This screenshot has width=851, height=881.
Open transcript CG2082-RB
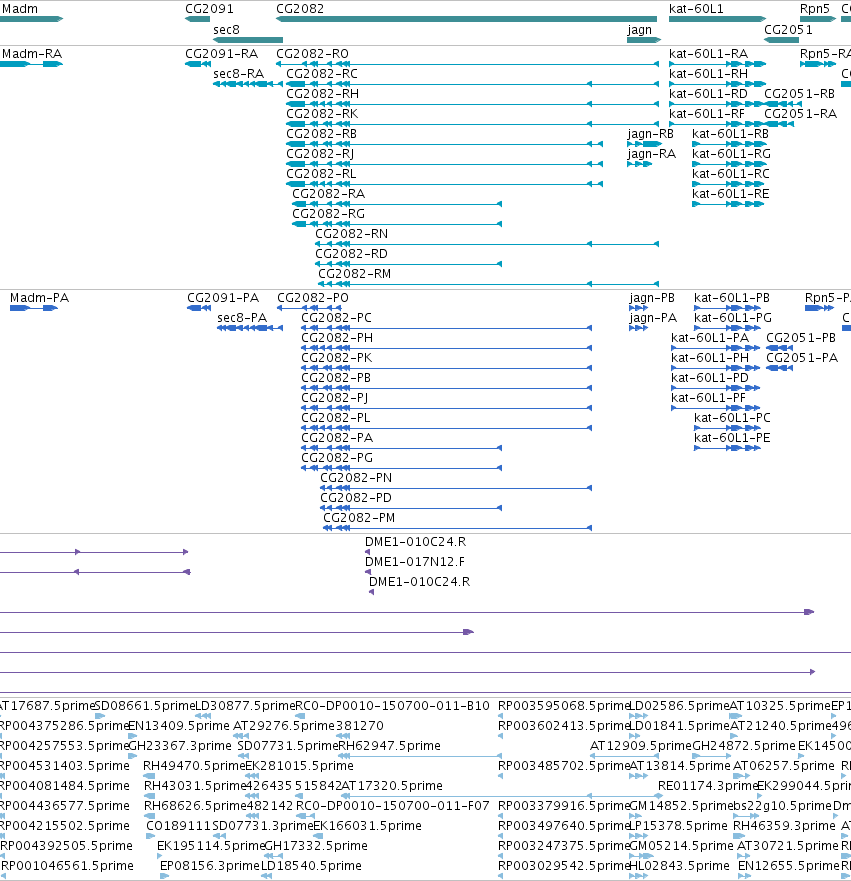(321, 134)
